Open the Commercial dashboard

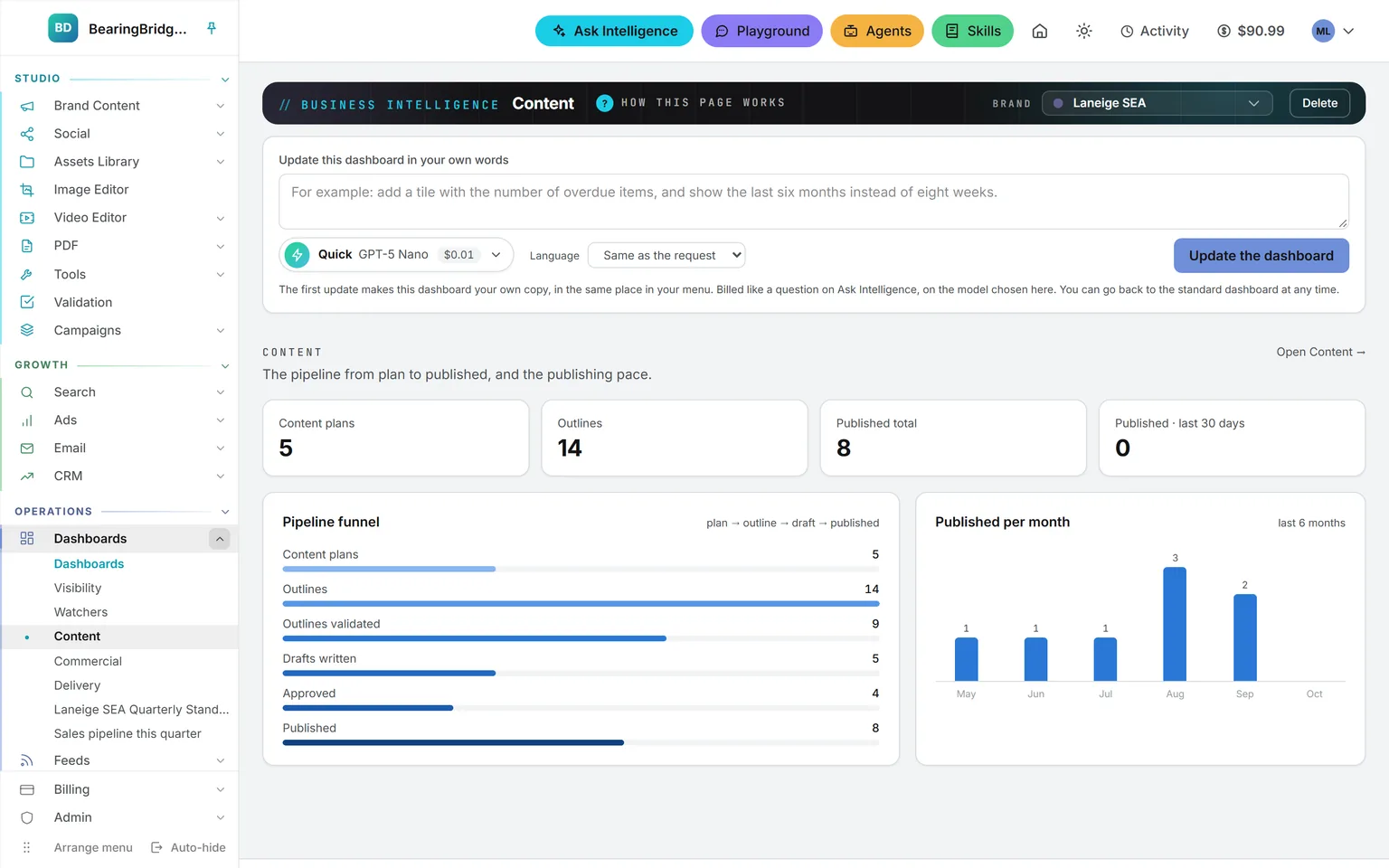click(88, 661)
